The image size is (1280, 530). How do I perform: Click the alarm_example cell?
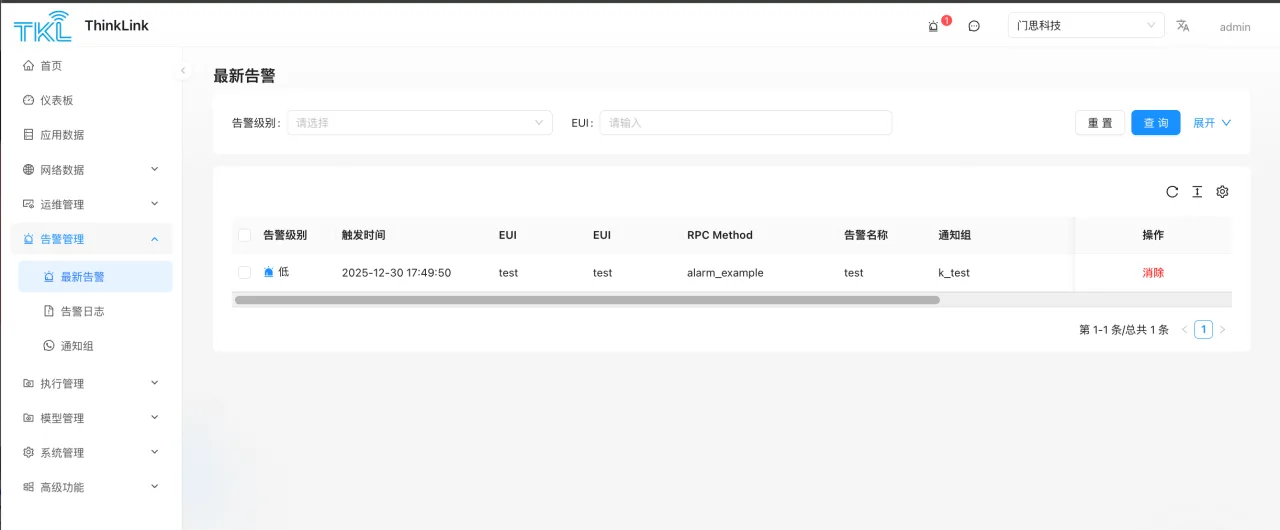coord(725,272)
